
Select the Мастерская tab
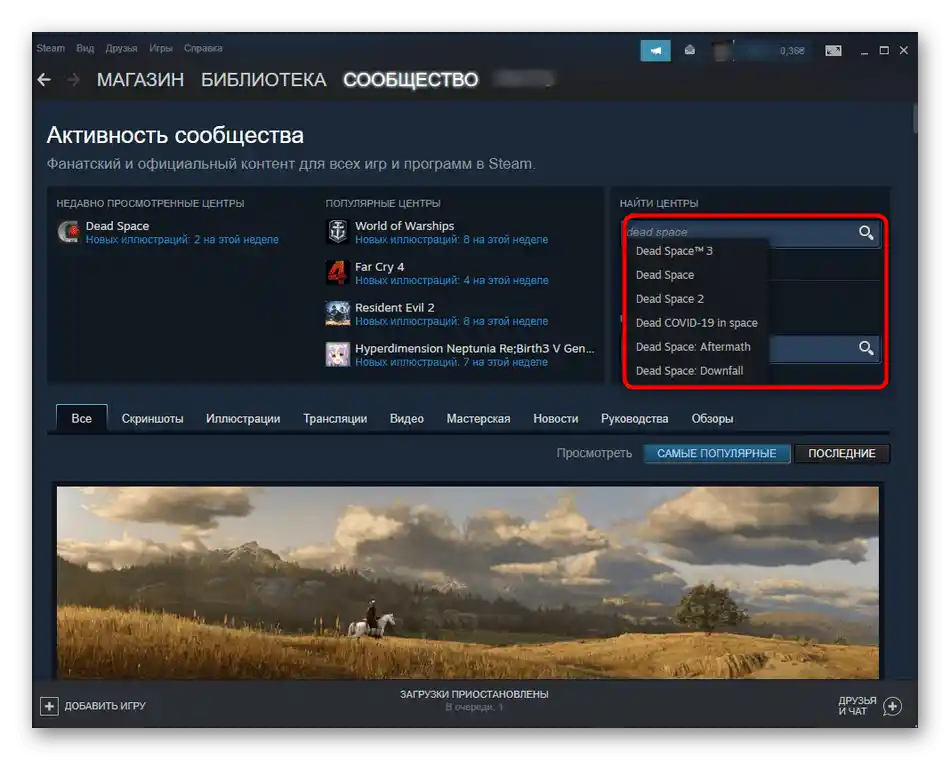[x=478, y=419]
